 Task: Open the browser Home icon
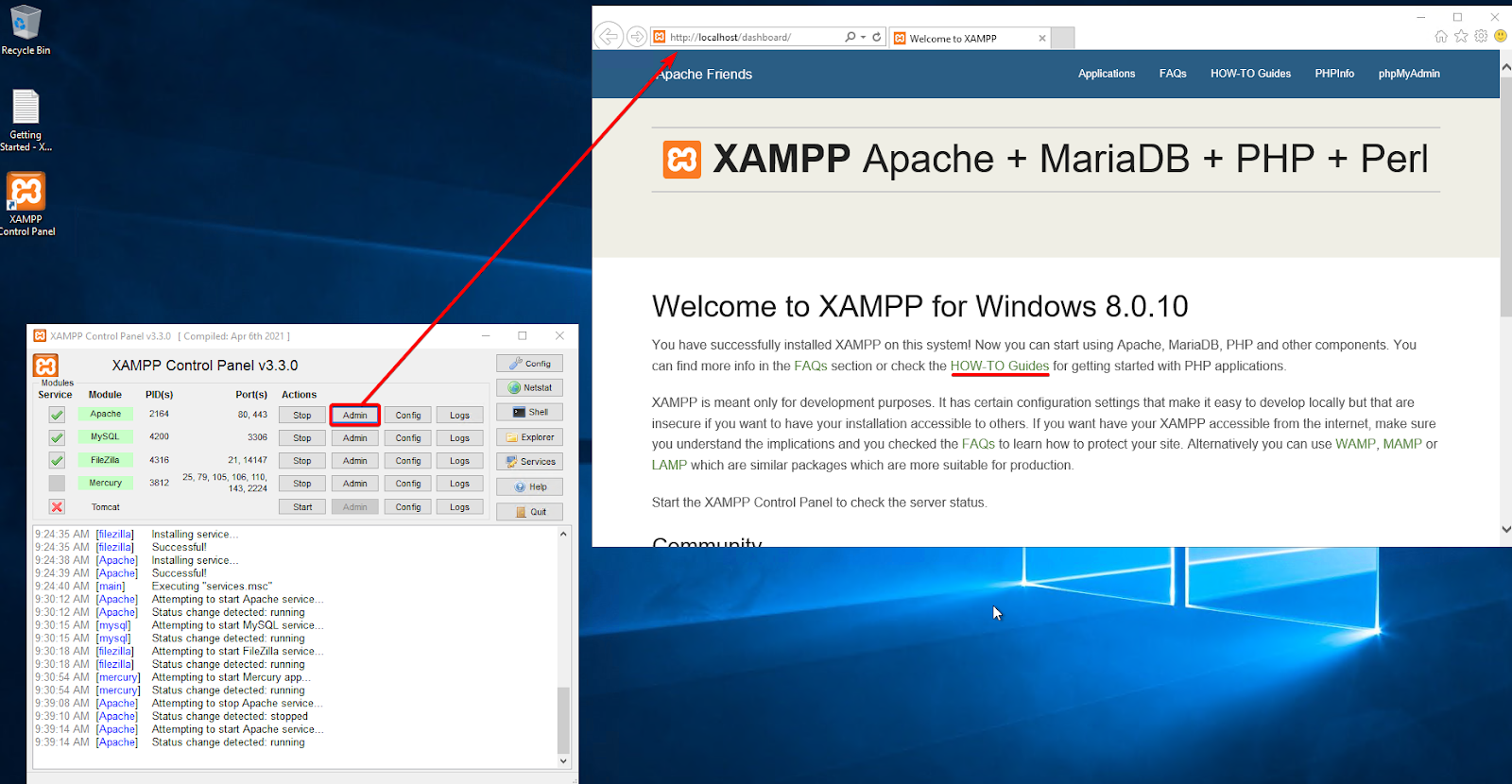click(1441, 36)
